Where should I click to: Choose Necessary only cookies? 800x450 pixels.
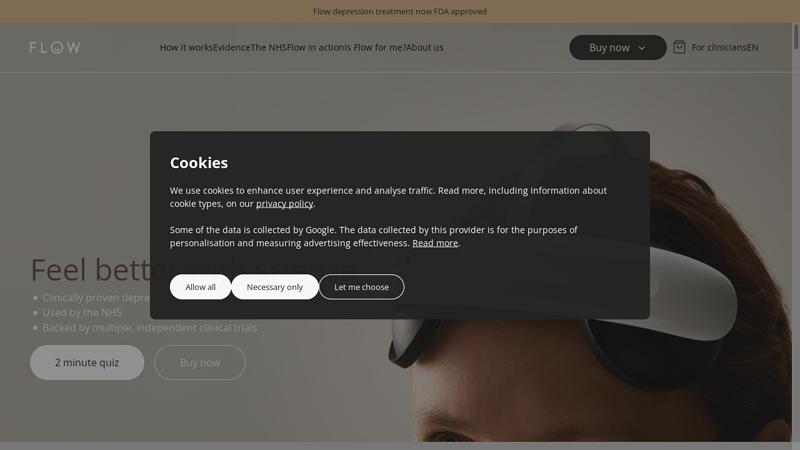click(275, 287)
